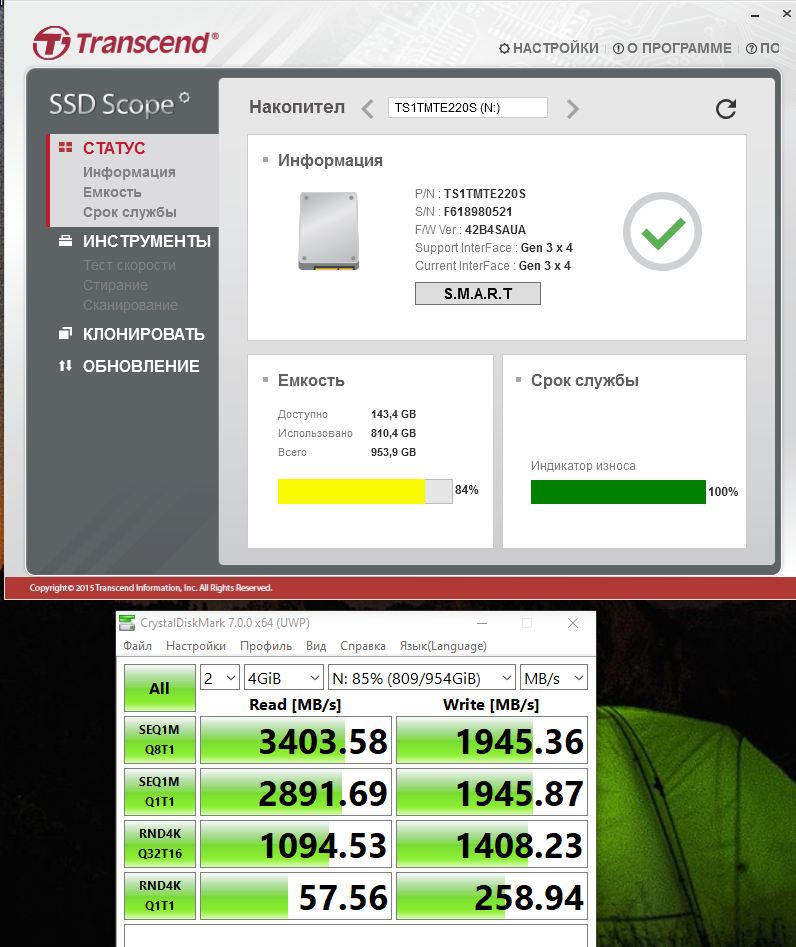Click the CrystalDiskMark title bar icon

127,623
